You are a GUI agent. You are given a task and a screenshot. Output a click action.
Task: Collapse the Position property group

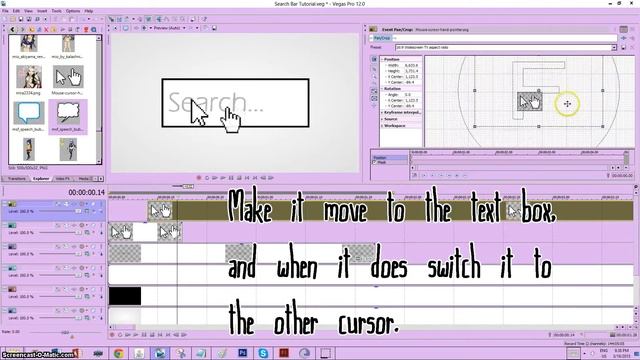382,60
